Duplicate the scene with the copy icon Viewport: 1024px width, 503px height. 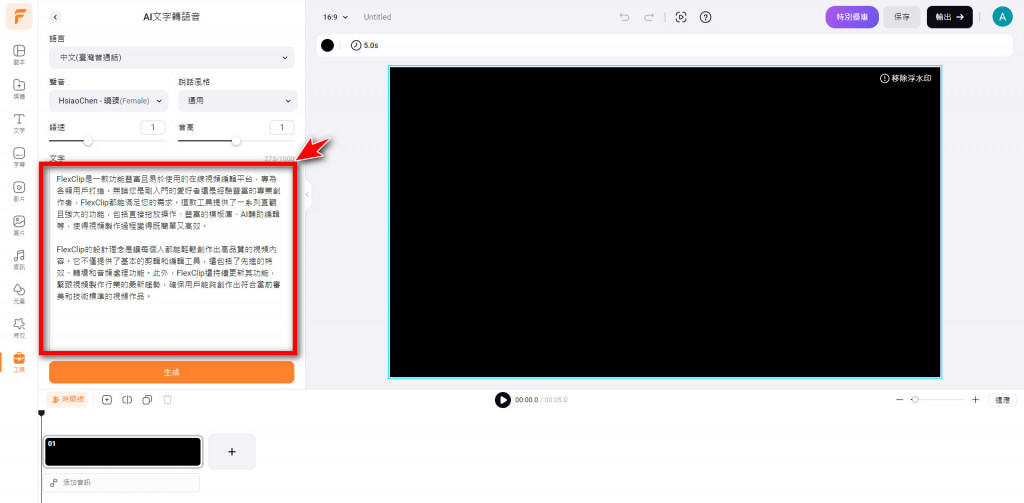147,400
